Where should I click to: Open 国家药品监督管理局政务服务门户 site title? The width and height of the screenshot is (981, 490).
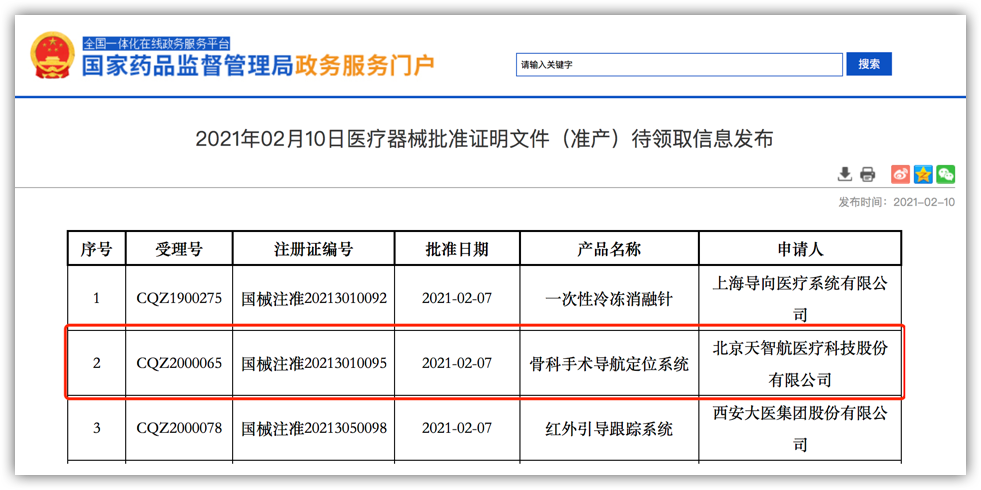tap(258, 66)
